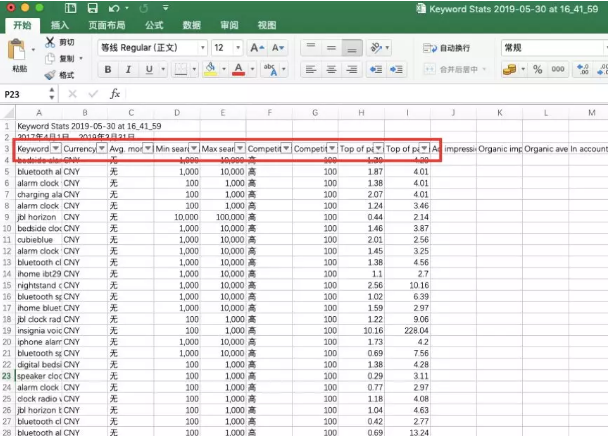The image size is (614, 437).
Task: Apply percent style format
Action: tap(537, 69)
